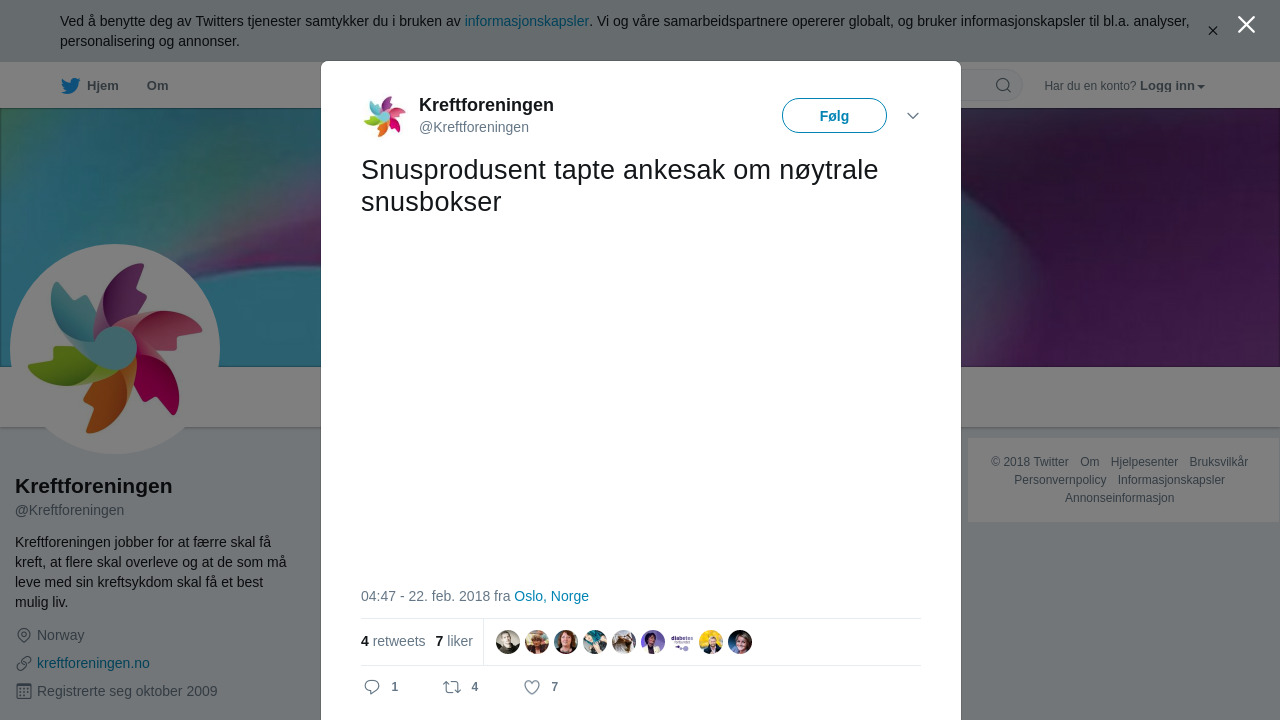Open the Om menu item

point(158,86)
